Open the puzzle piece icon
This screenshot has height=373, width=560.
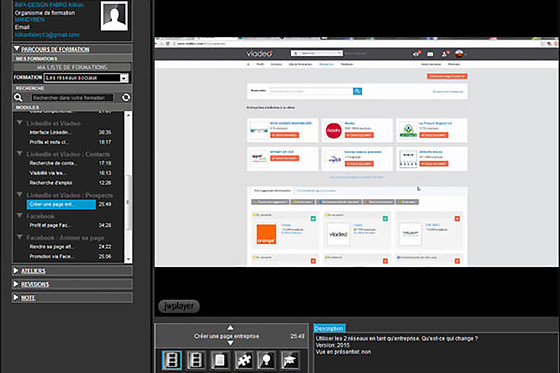point(244,360)
